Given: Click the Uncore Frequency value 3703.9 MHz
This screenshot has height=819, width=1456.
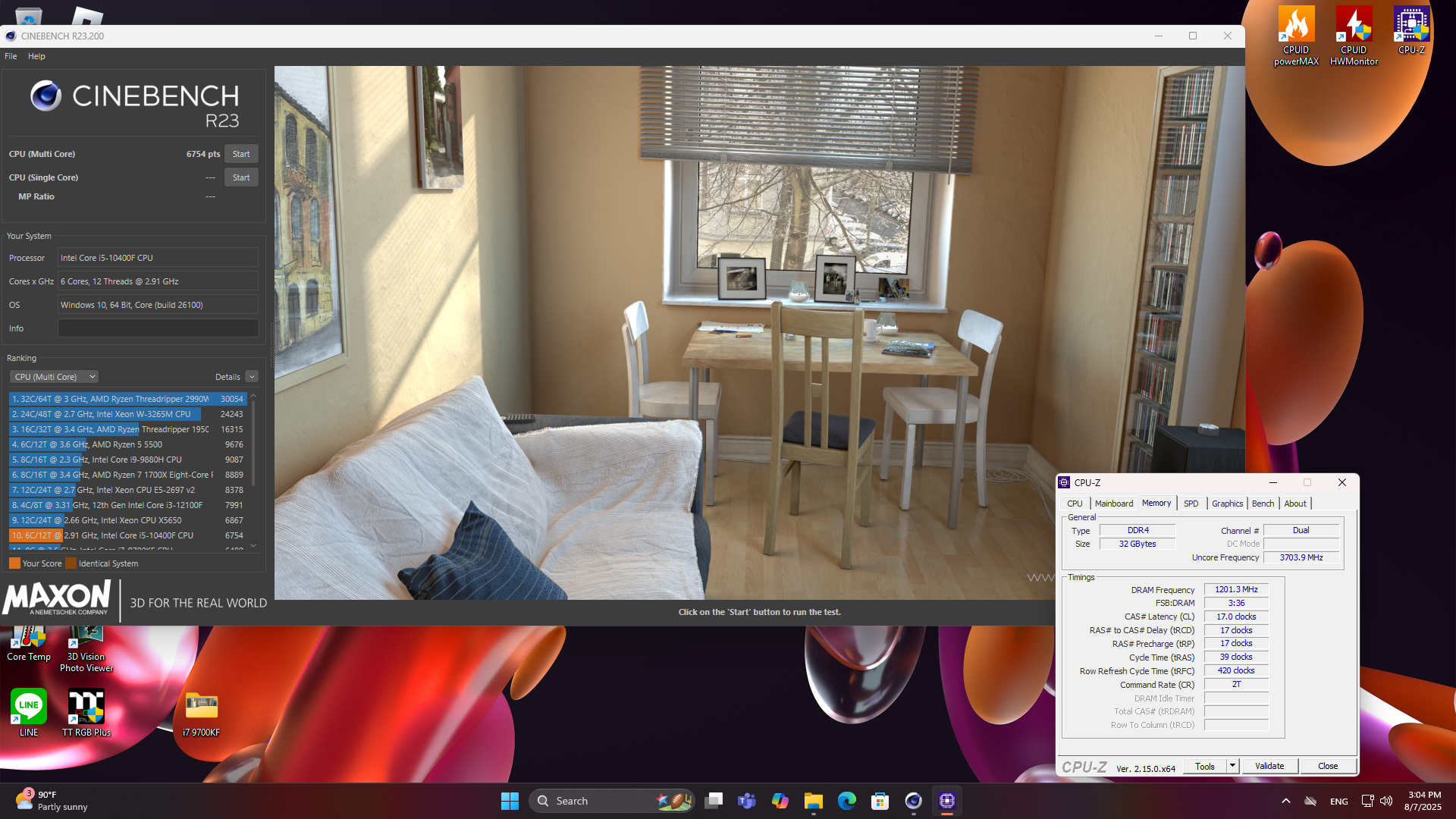Looking at the screenshot, I should (x=1301, y=557).
